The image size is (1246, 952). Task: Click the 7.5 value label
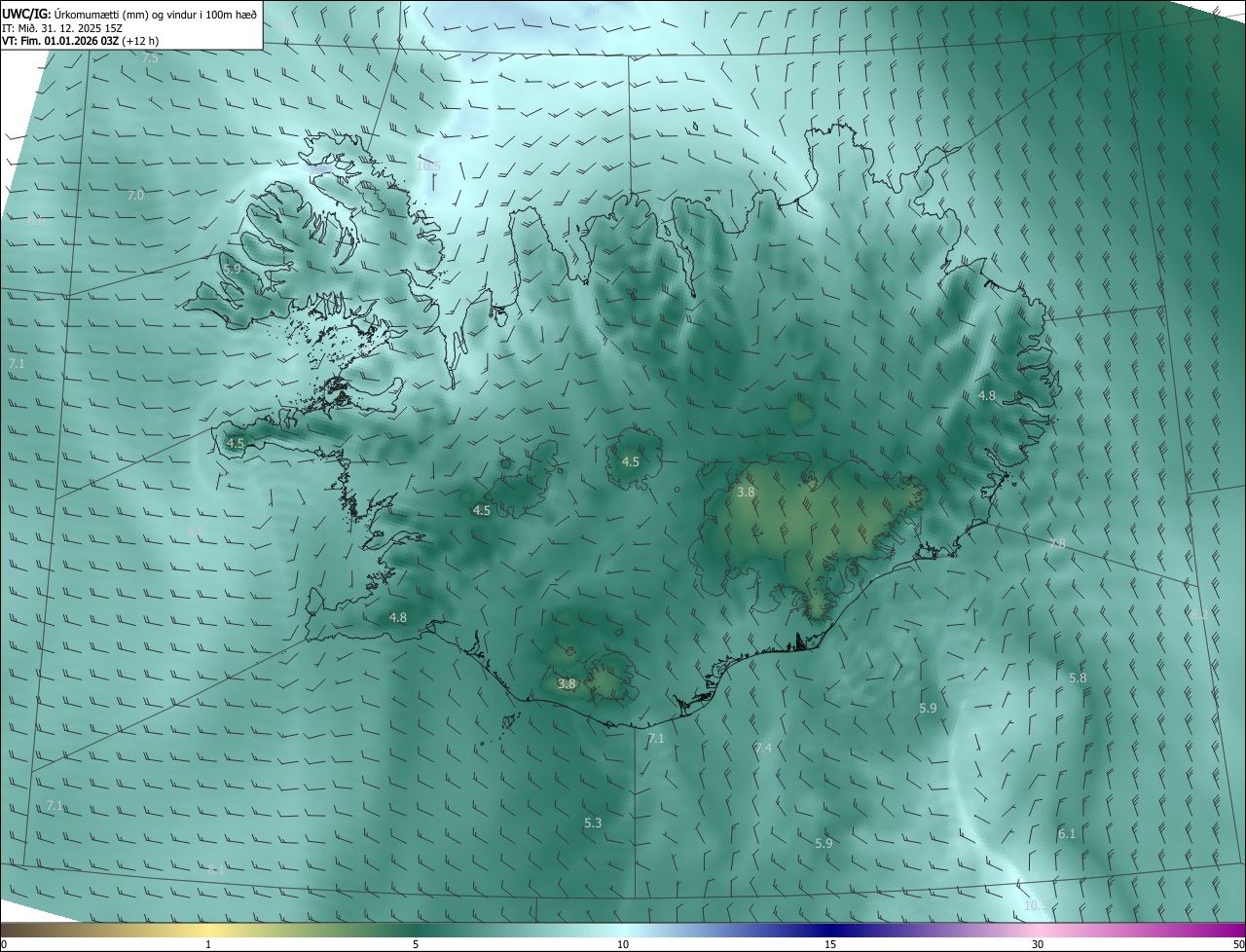150,58
